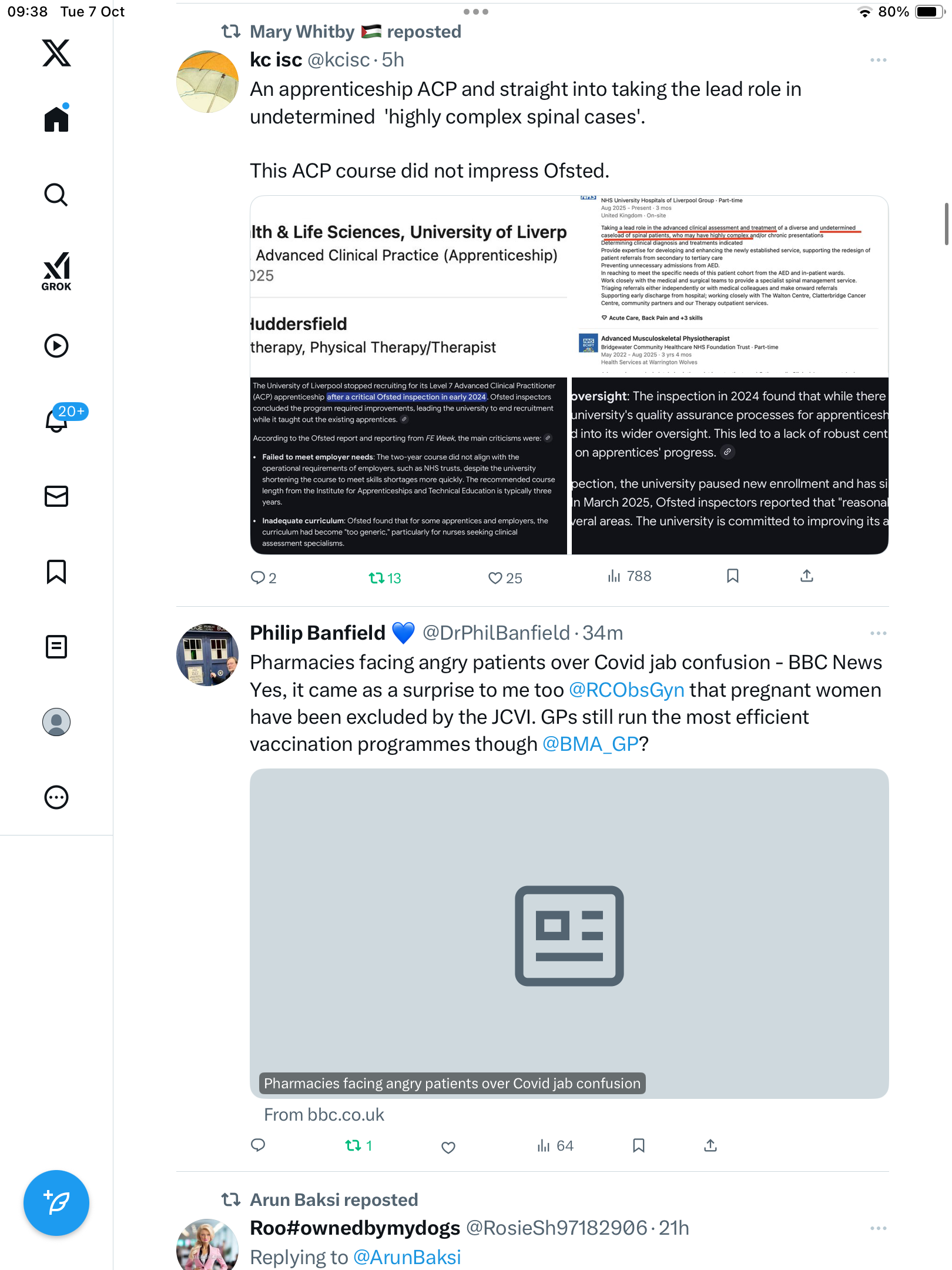This screenshot has height=1270, width=952.
Task: Open more options on Philip Banfield post
Action: coord(878,633)
